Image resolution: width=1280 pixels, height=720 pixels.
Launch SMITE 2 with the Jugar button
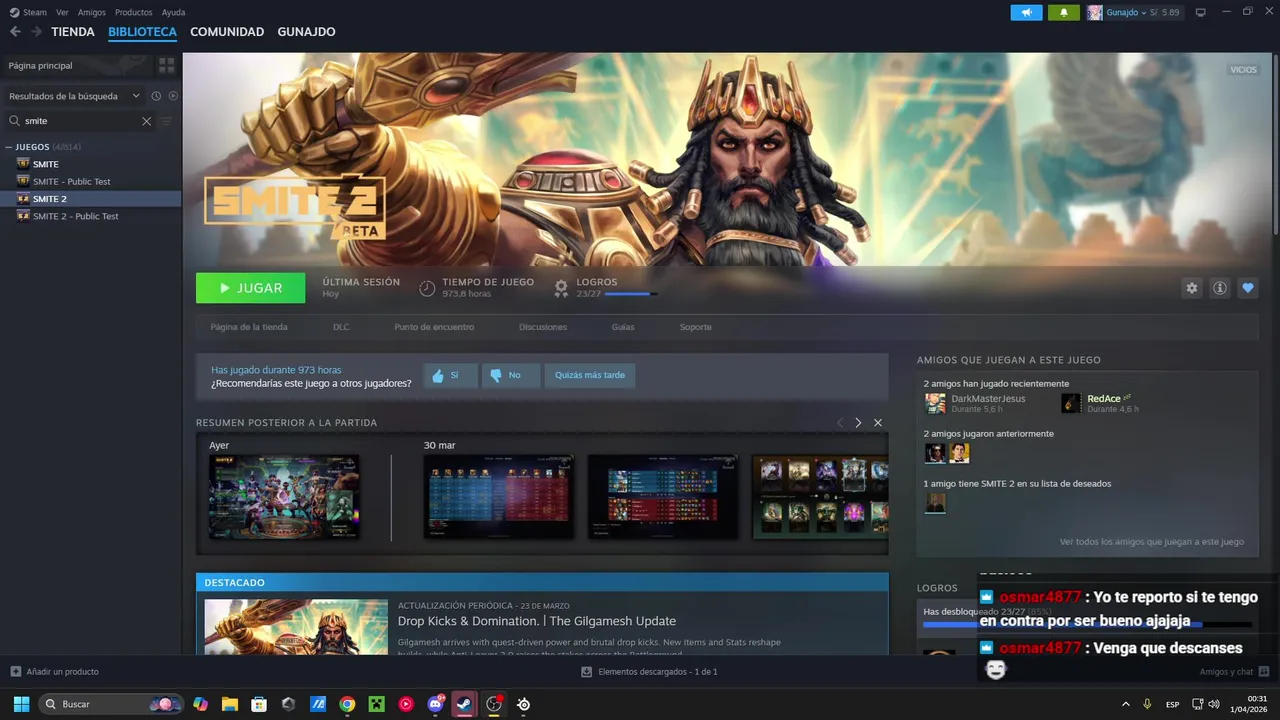[x=250, y=288]
